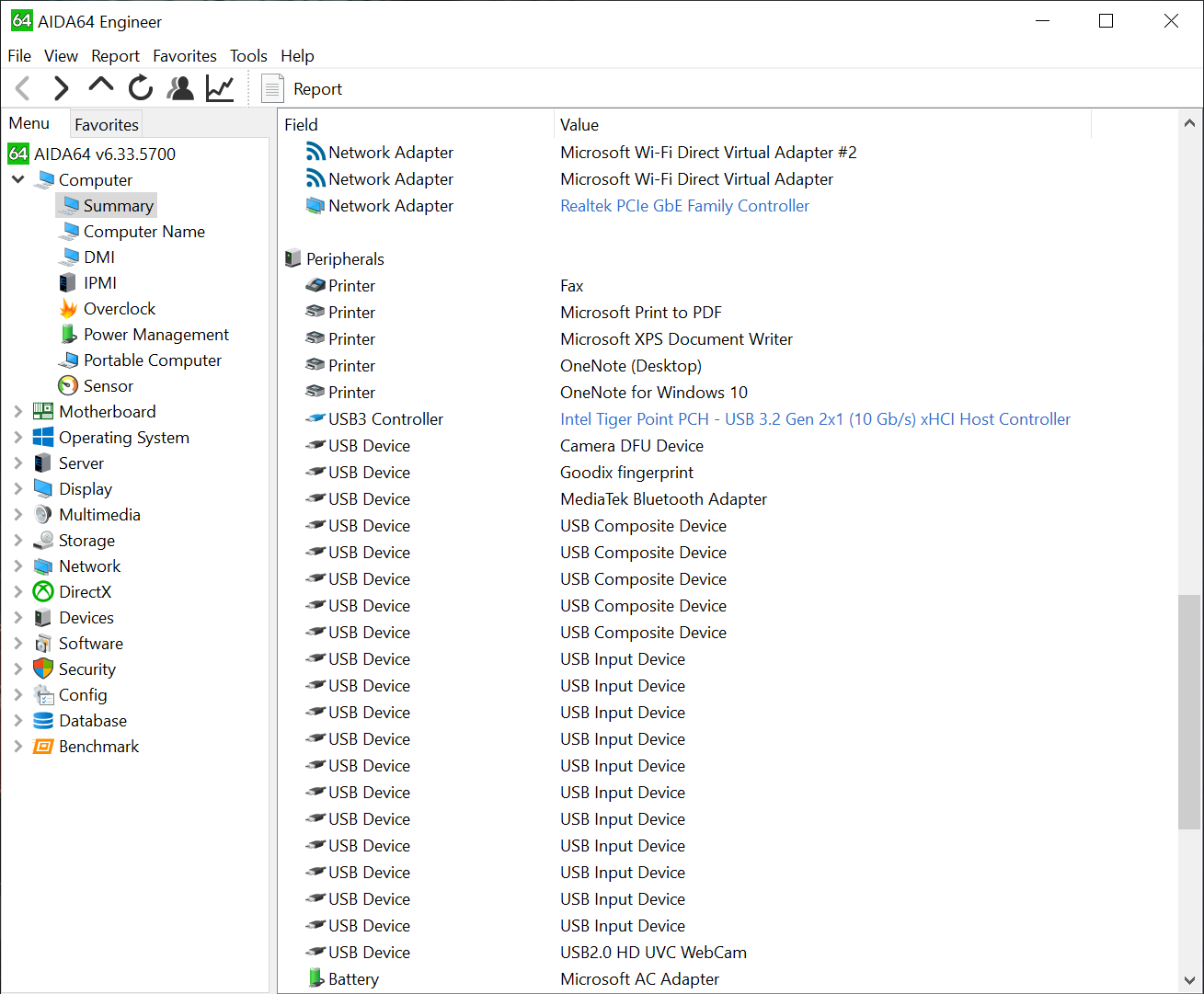Select the Benchmark icon in tree
1204x994 pixels.
pos(43,746)
